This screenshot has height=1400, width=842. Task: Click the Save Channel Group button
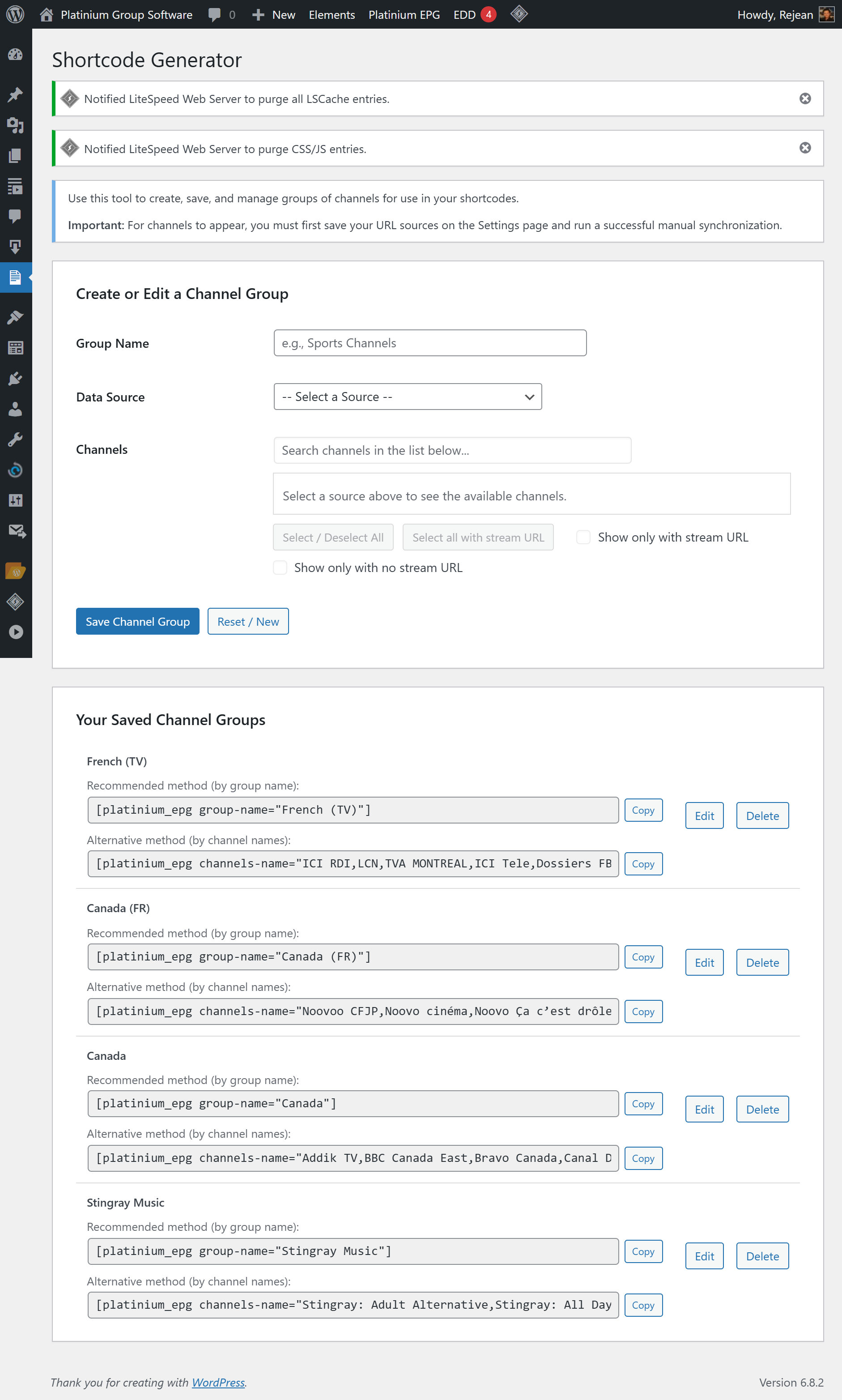pos(137,621)
